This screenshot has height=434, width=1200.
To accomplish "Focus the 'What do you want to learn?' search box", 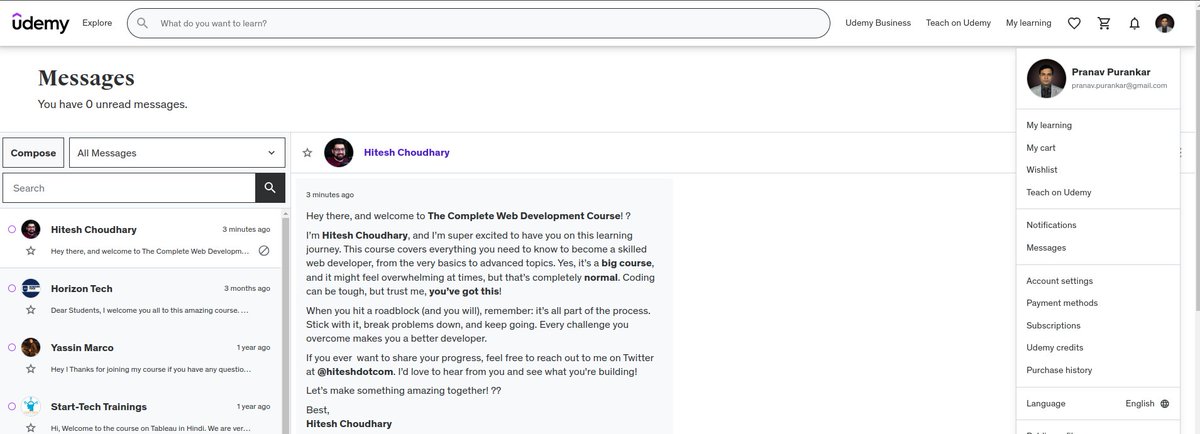I will click(478, 23).
